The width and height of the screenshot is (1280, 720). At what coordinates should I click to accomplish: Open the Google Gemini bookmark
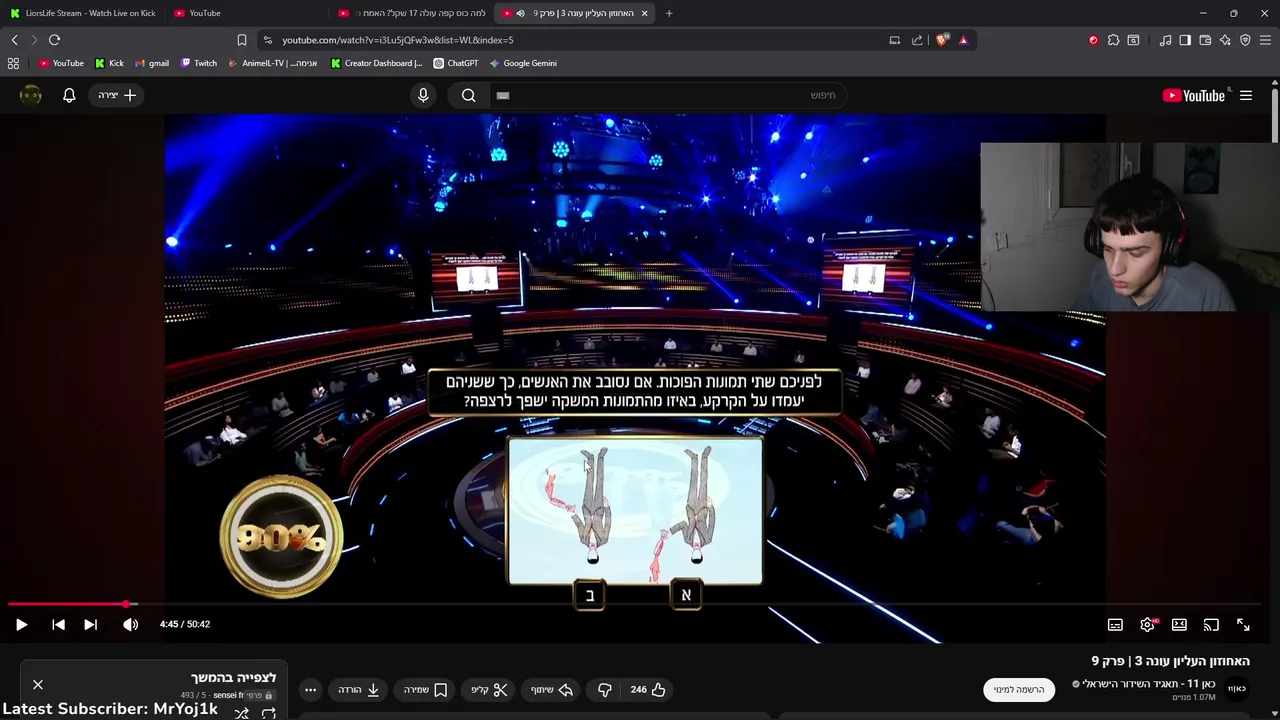coord(523,63)
